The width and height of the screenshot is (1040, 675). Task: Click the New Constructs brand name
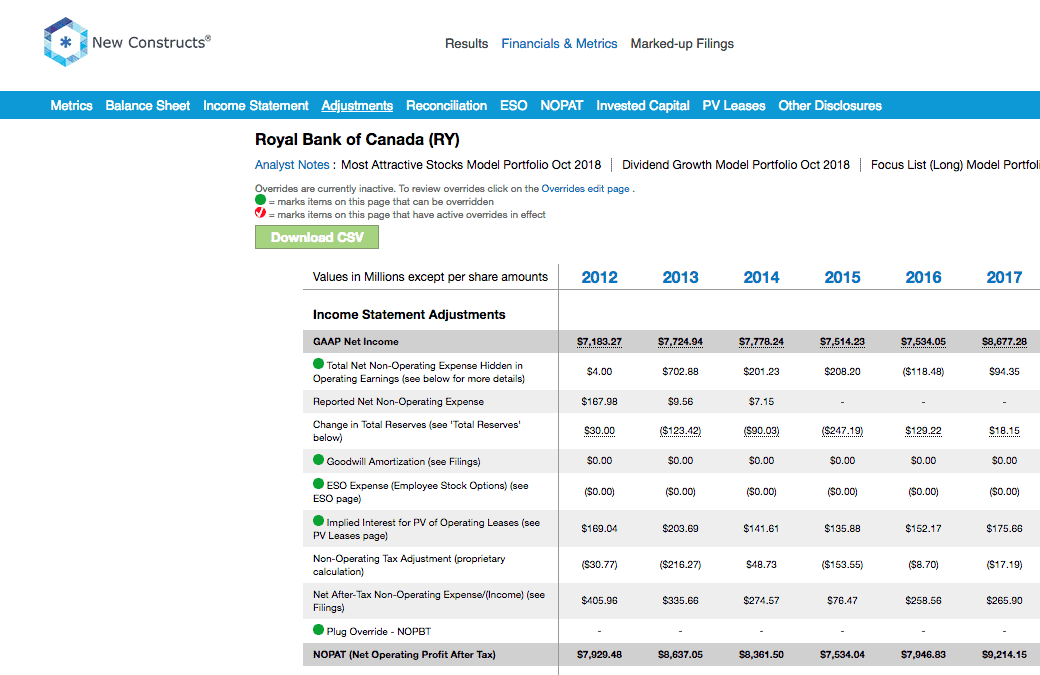click(151, 42)
